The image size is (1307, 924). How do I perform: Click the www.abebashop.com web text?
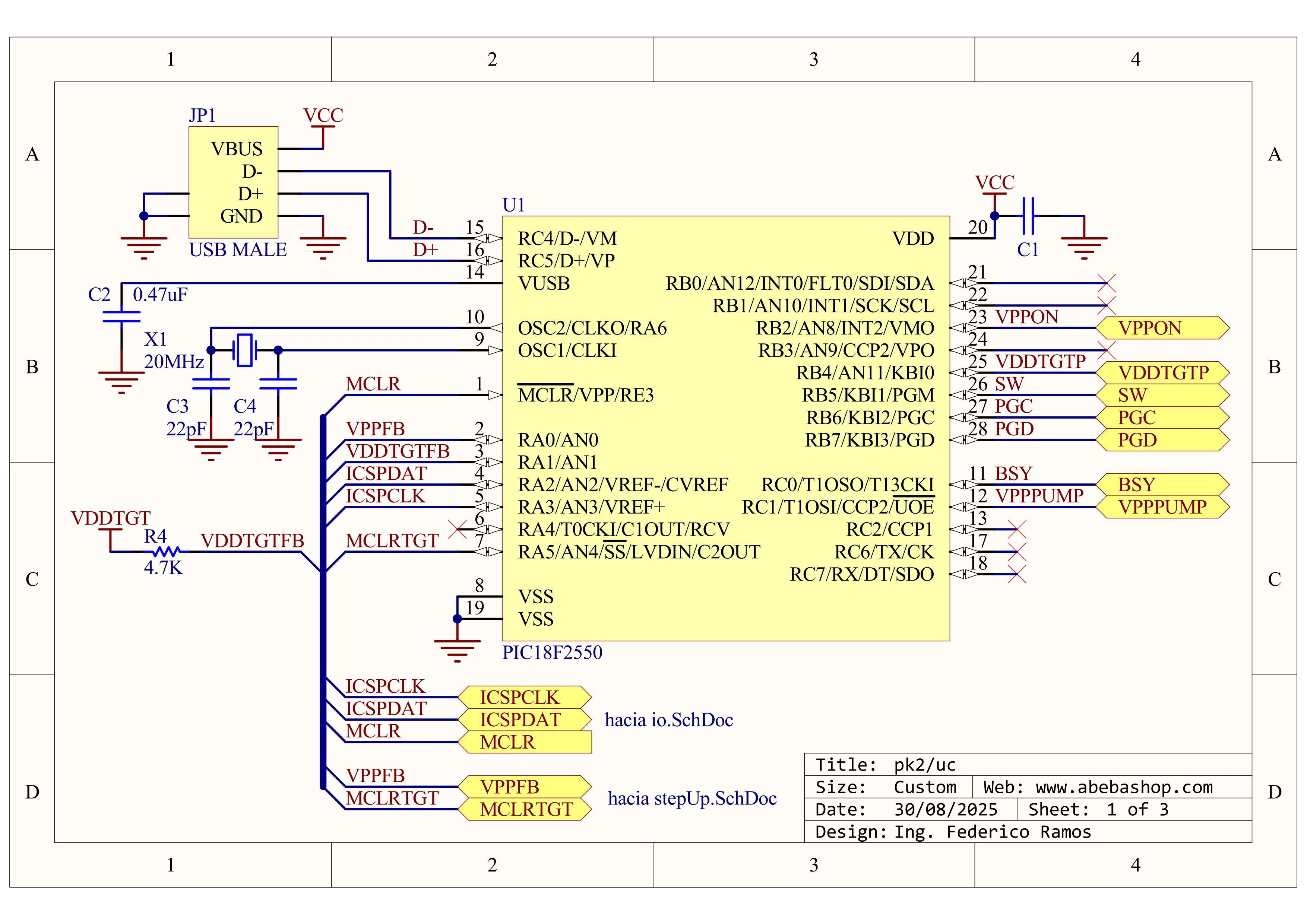tap(1124, 787)
